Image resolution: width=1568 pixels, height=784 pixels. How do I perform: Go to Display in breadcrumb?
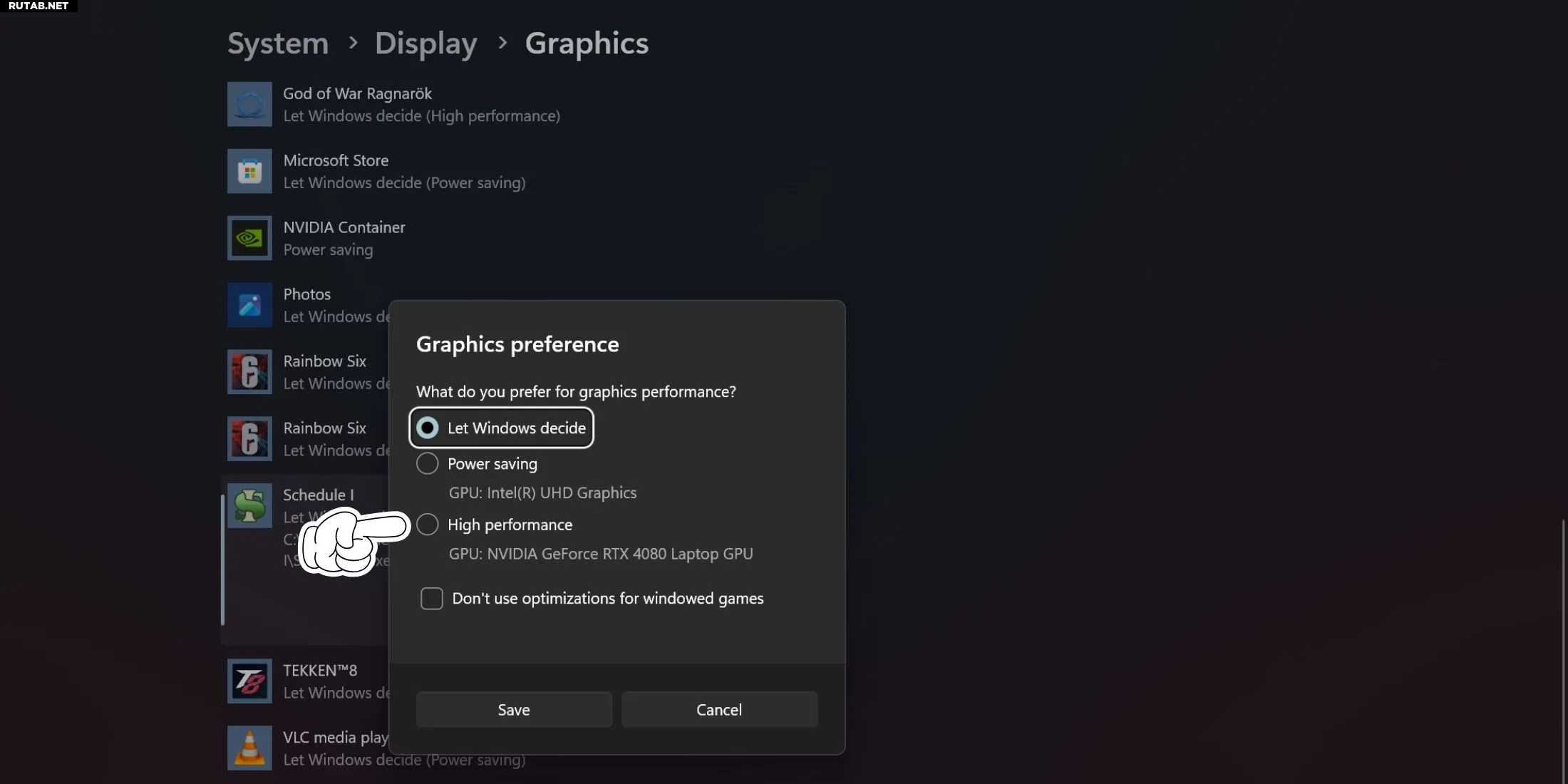(x=425, y=43)
